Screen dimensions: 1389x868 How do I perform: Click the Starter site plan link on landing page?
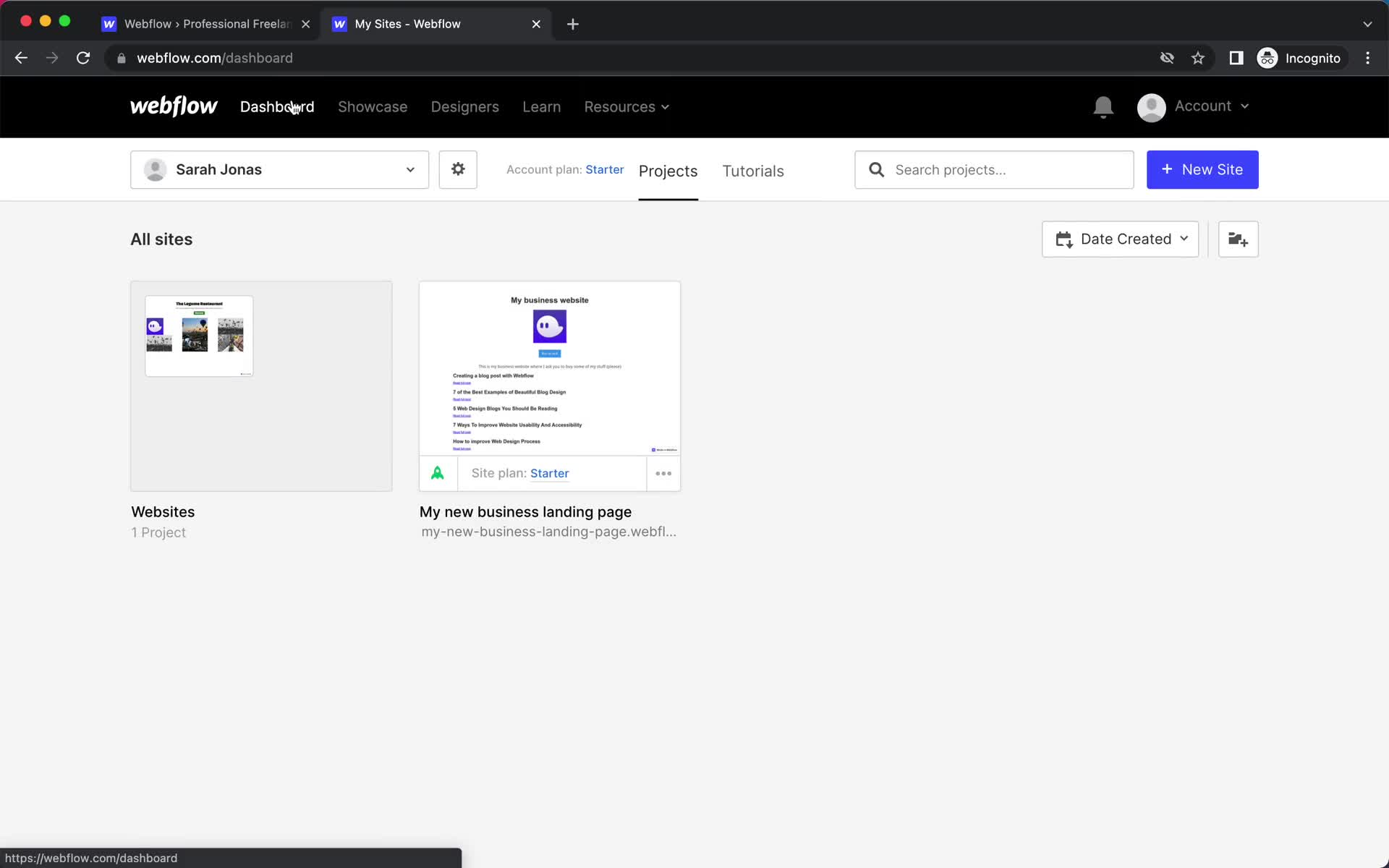pyautogui.click(x=549, y=472)
